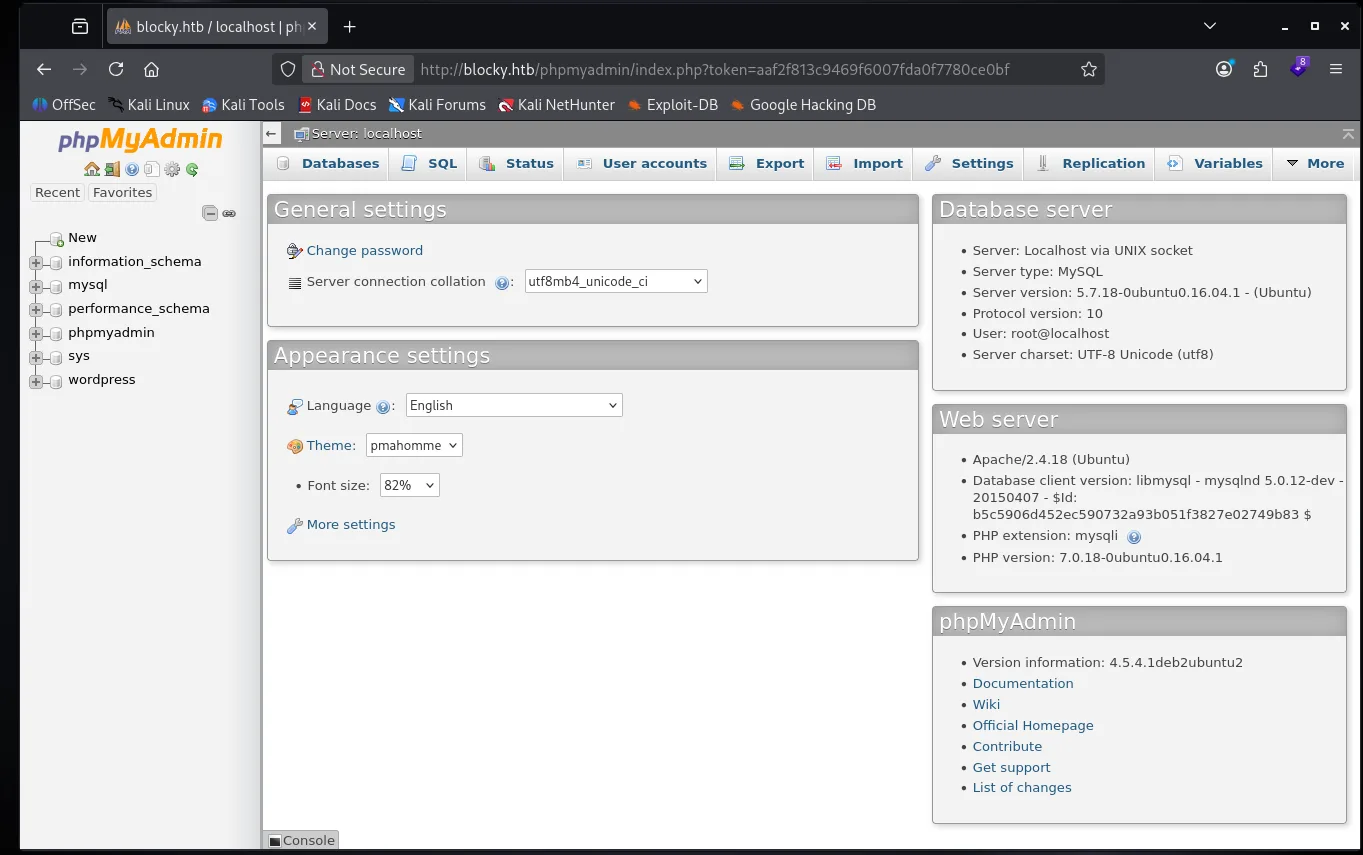This screenshot has height=855, width=1363.
Task: Click the help icon beside Language
Action: [383, 407]
